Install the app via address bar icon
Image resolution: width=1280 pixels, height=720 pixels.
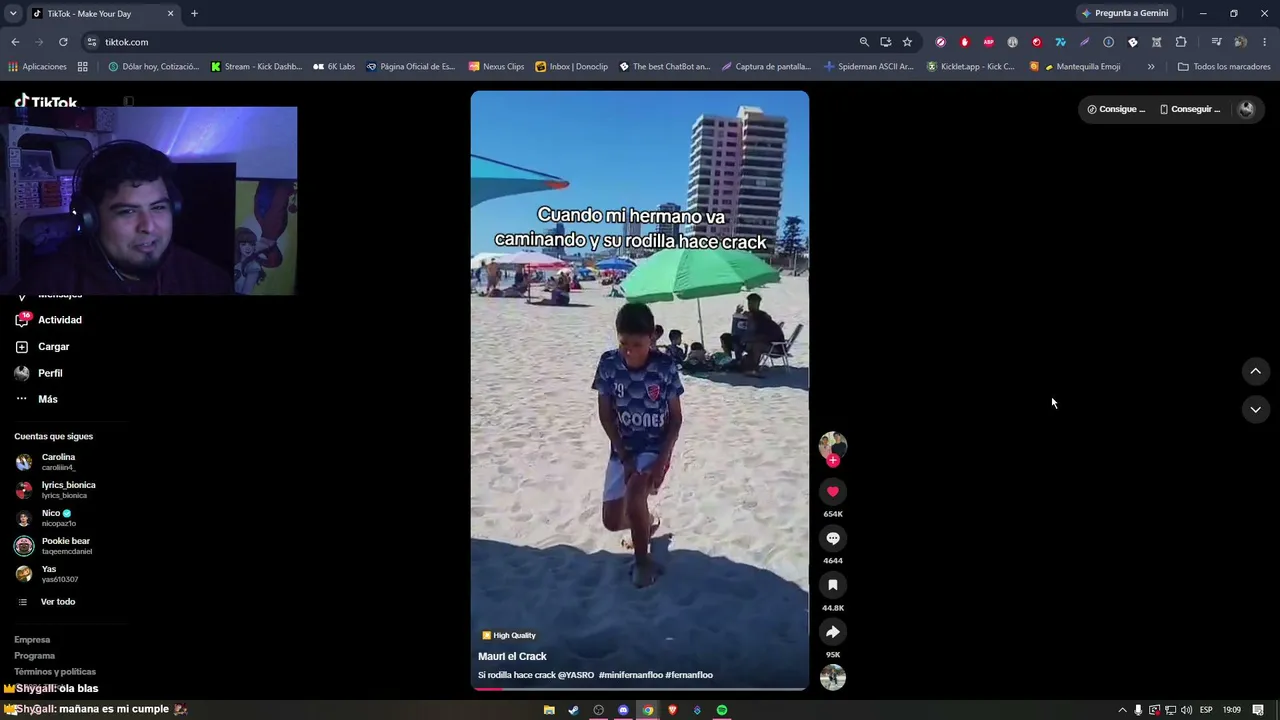[x=886, y=42]
